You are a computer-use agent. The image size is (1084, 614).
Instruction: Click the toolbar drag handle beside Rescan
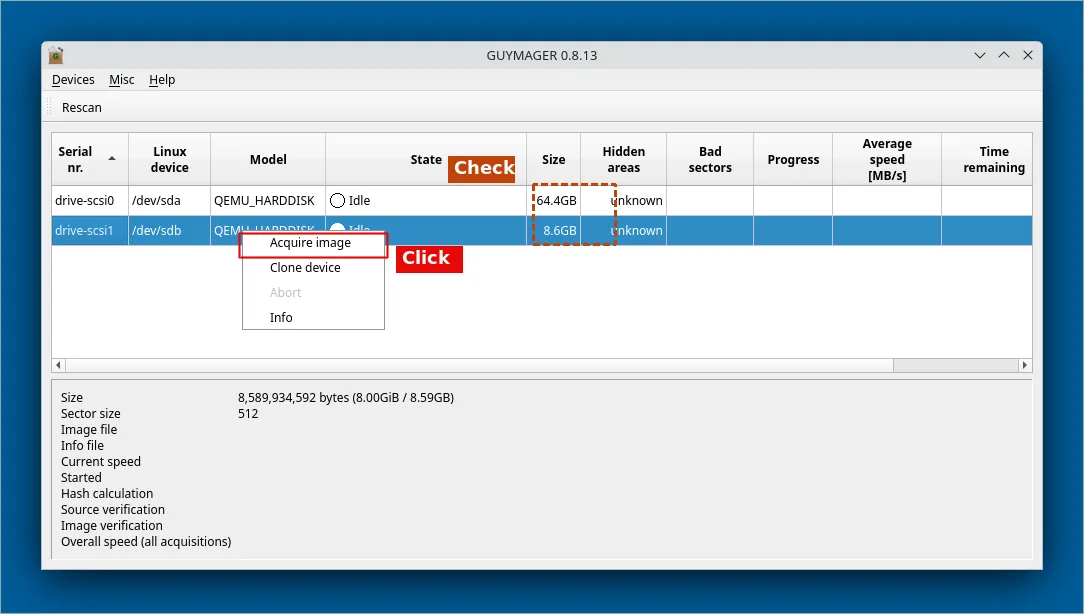[49, 107]
